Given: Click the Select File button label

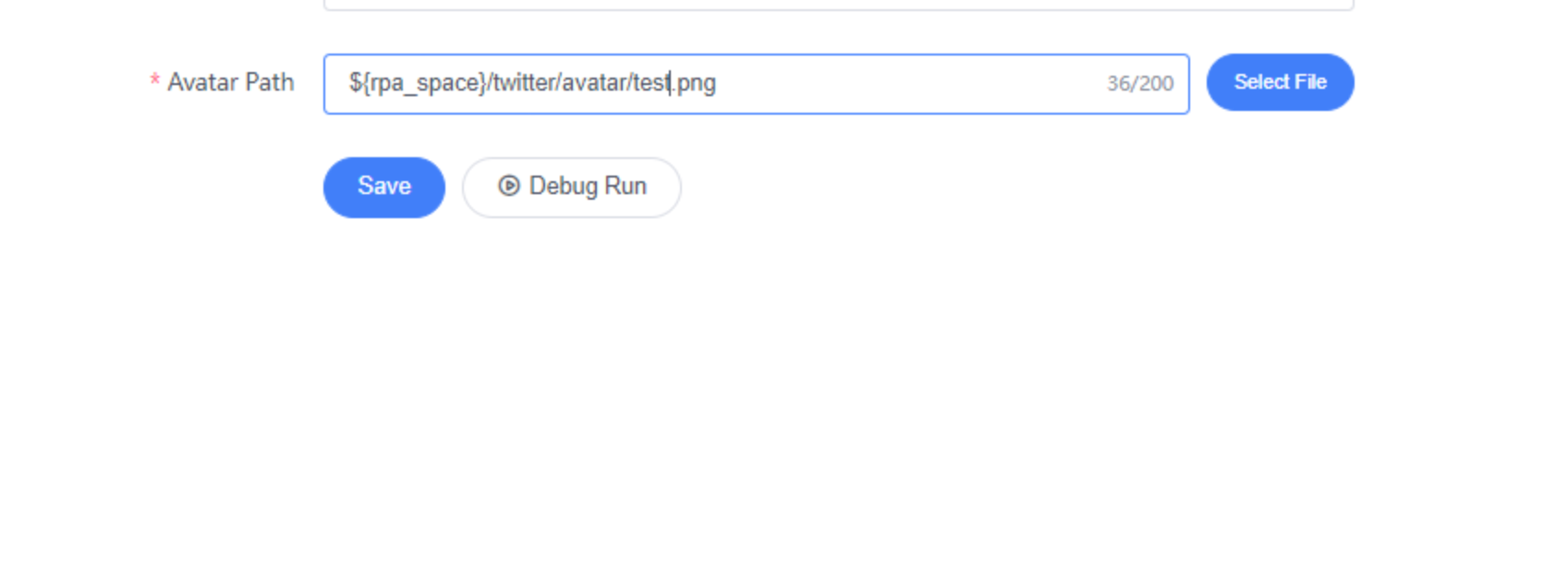Looking at the screenshot, I should tap(1281, 82).
